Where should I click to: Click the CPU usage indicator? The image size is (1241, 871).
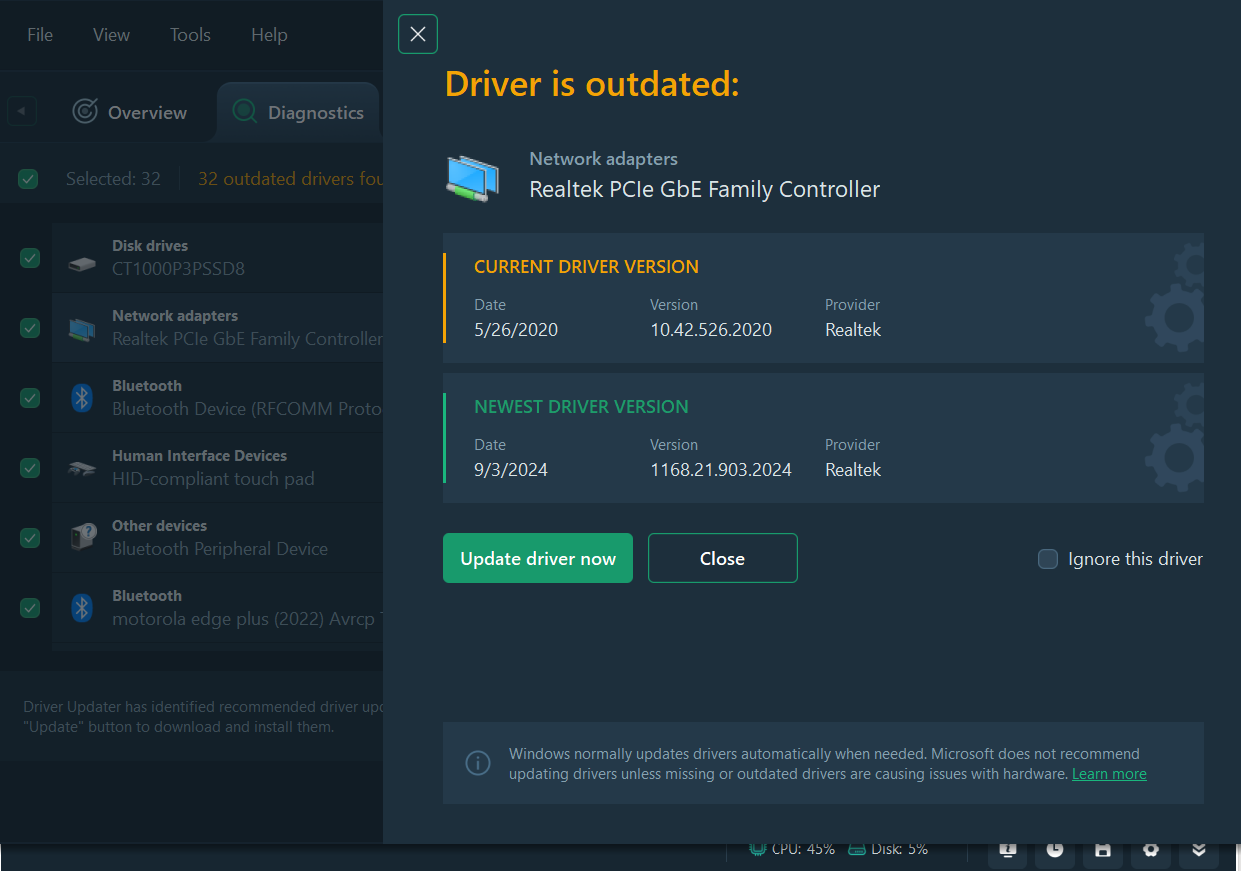coord(792,849)
